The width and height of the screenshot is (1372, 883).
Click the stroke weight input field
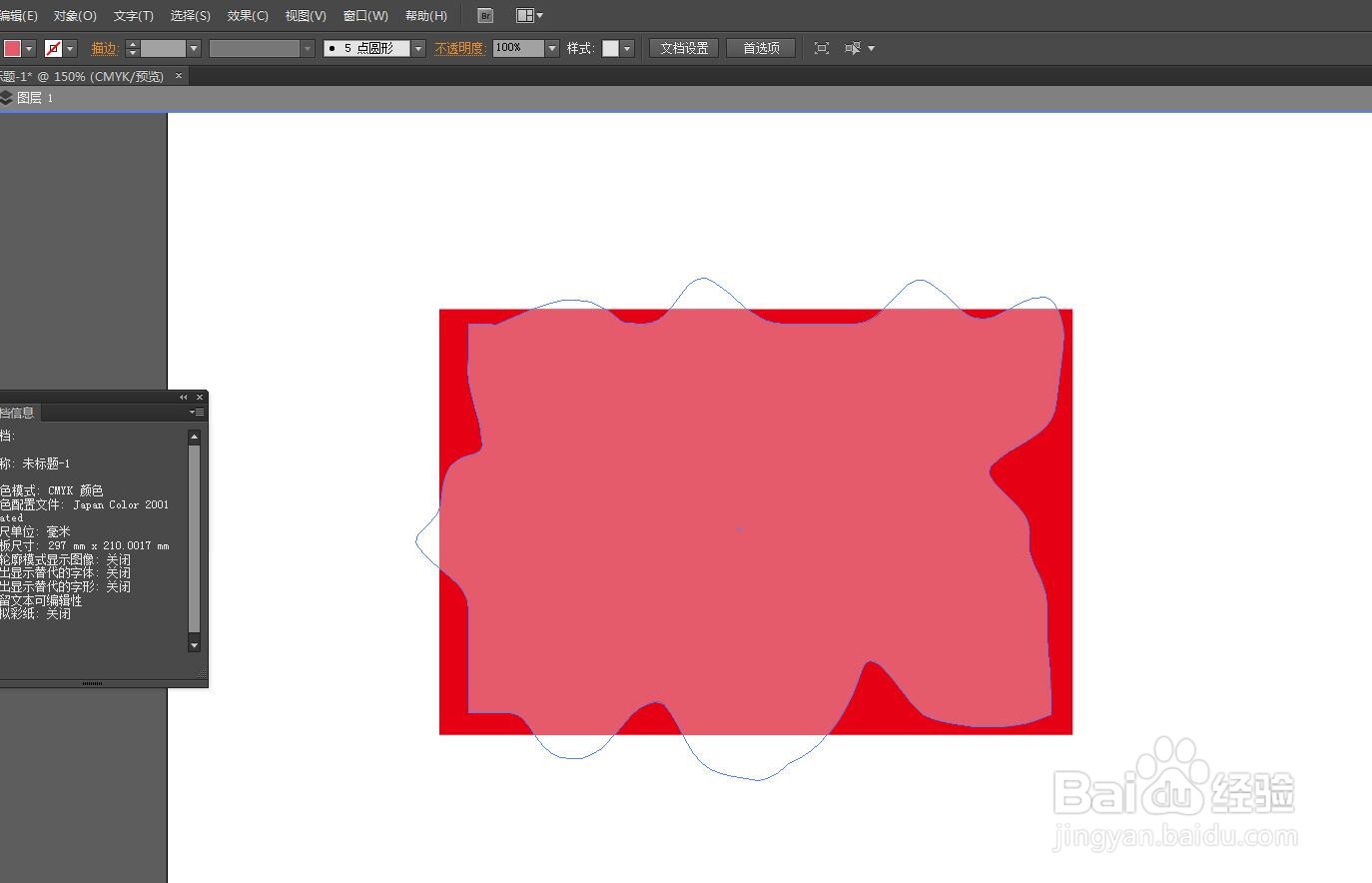click(x=163, y=48)
